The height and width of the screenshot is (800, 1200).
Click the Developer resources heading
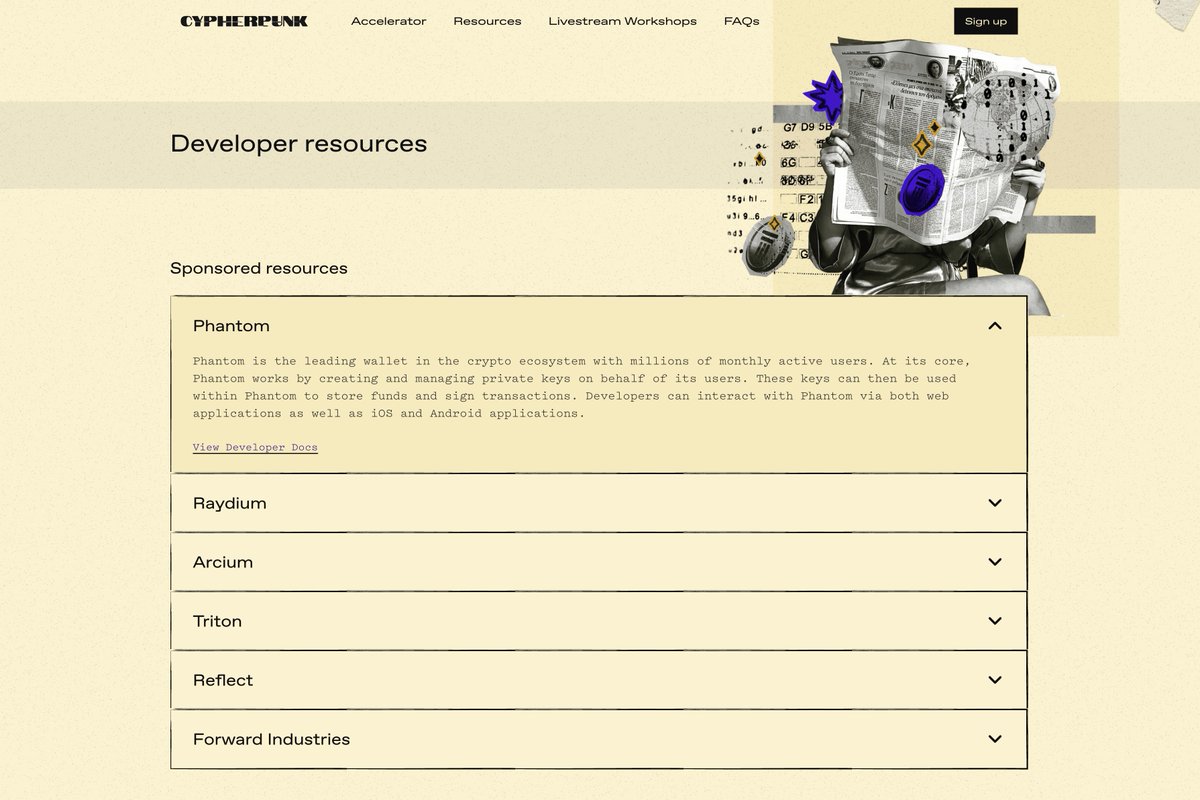tap(298, 143)
